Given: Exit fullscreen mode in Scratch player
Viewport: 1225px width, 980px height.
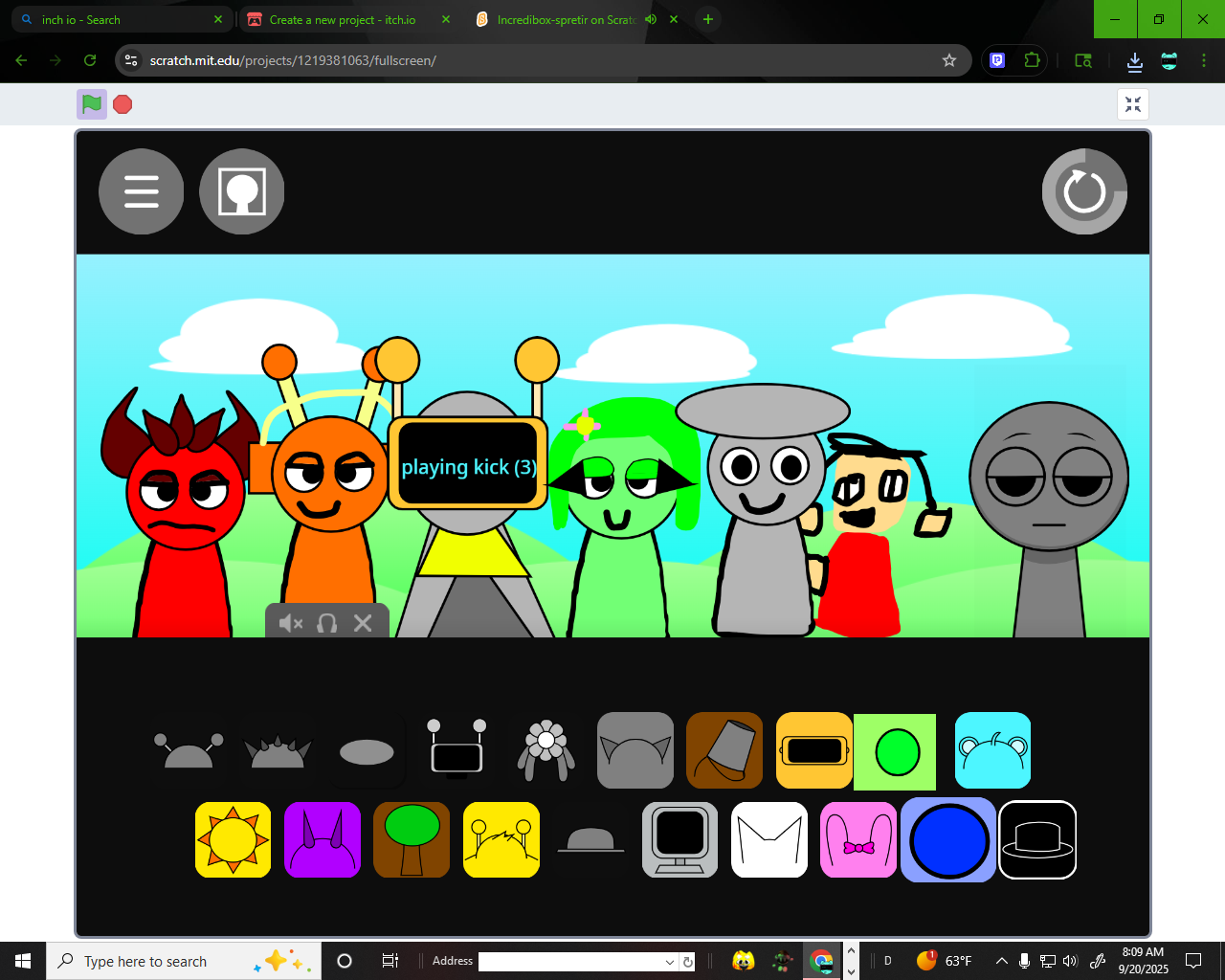Looking at the screenshot, I should click(1133, 104).
